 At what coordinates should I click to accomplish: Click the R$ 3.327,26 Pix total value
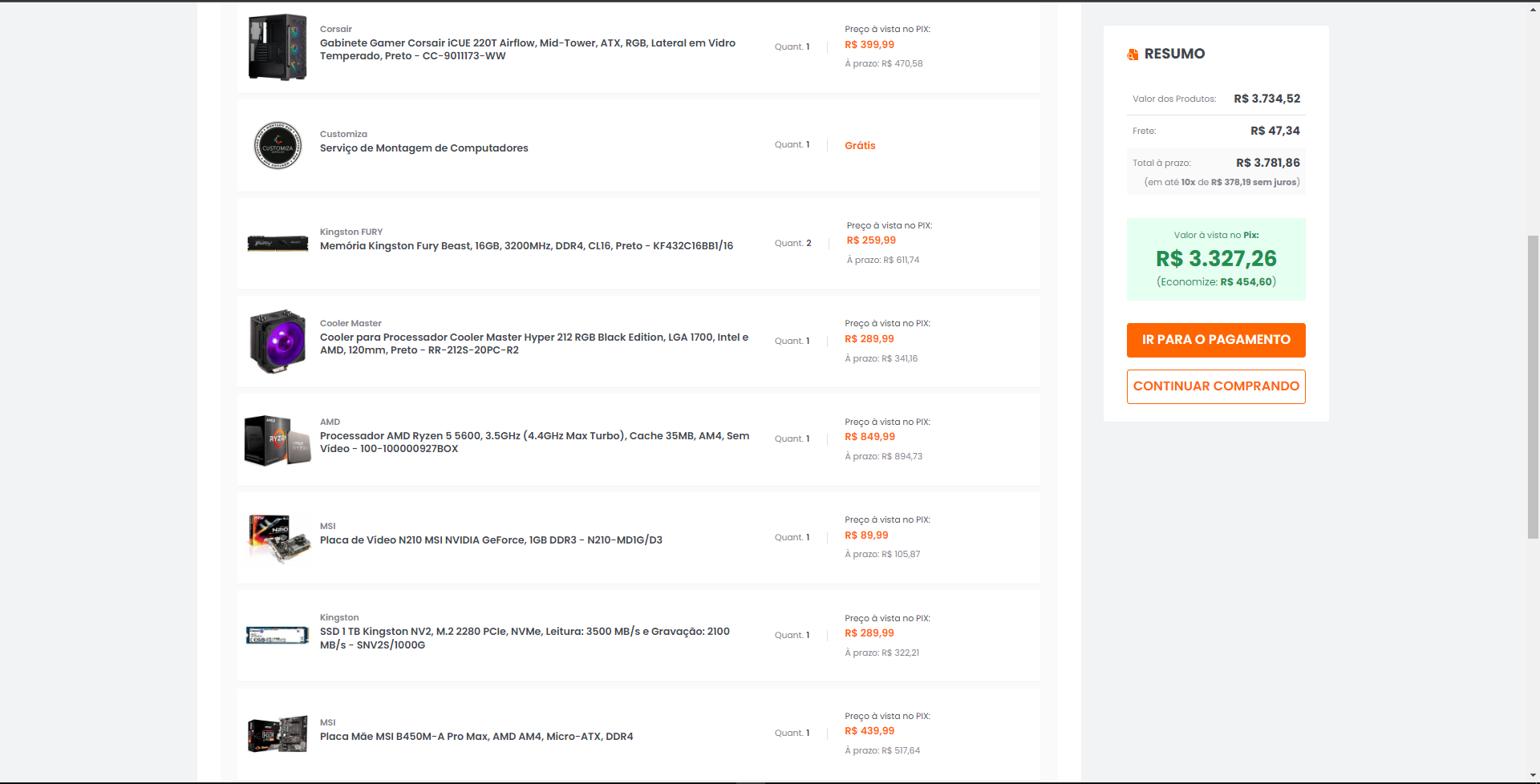[x=1216, y=259]
